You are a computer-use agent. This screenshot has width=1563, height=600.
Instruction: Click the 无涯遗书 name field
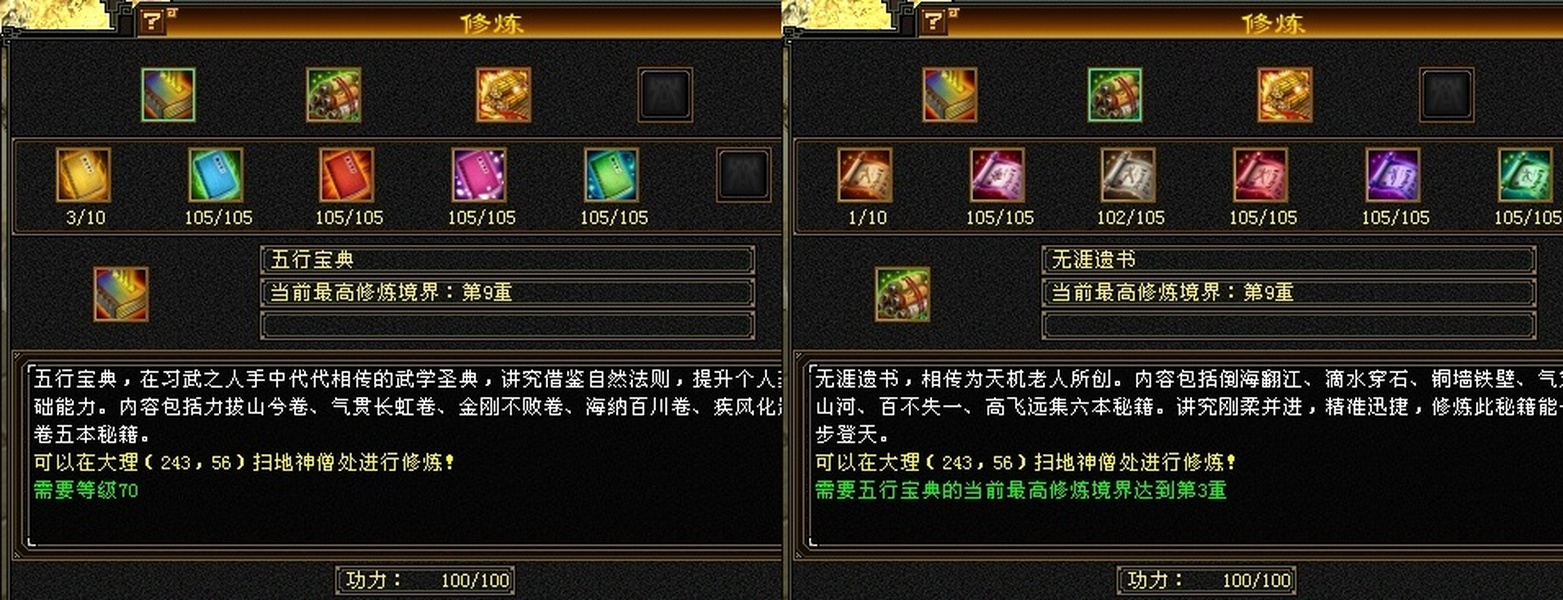(1289, 260)
